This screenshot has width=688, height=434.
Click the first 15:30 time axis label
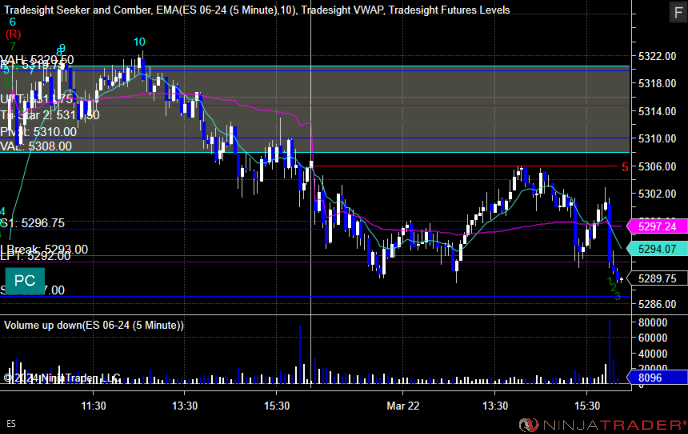[x=277, y=406]
